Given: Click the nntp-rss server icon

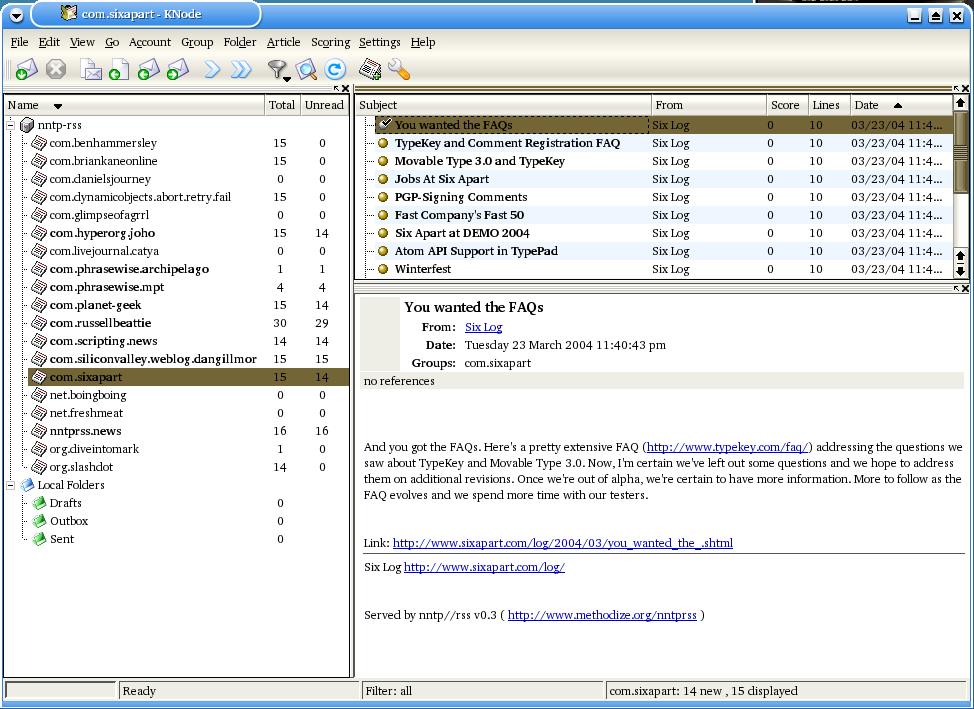Looking at the screenshot, I should tap(27, 125).
